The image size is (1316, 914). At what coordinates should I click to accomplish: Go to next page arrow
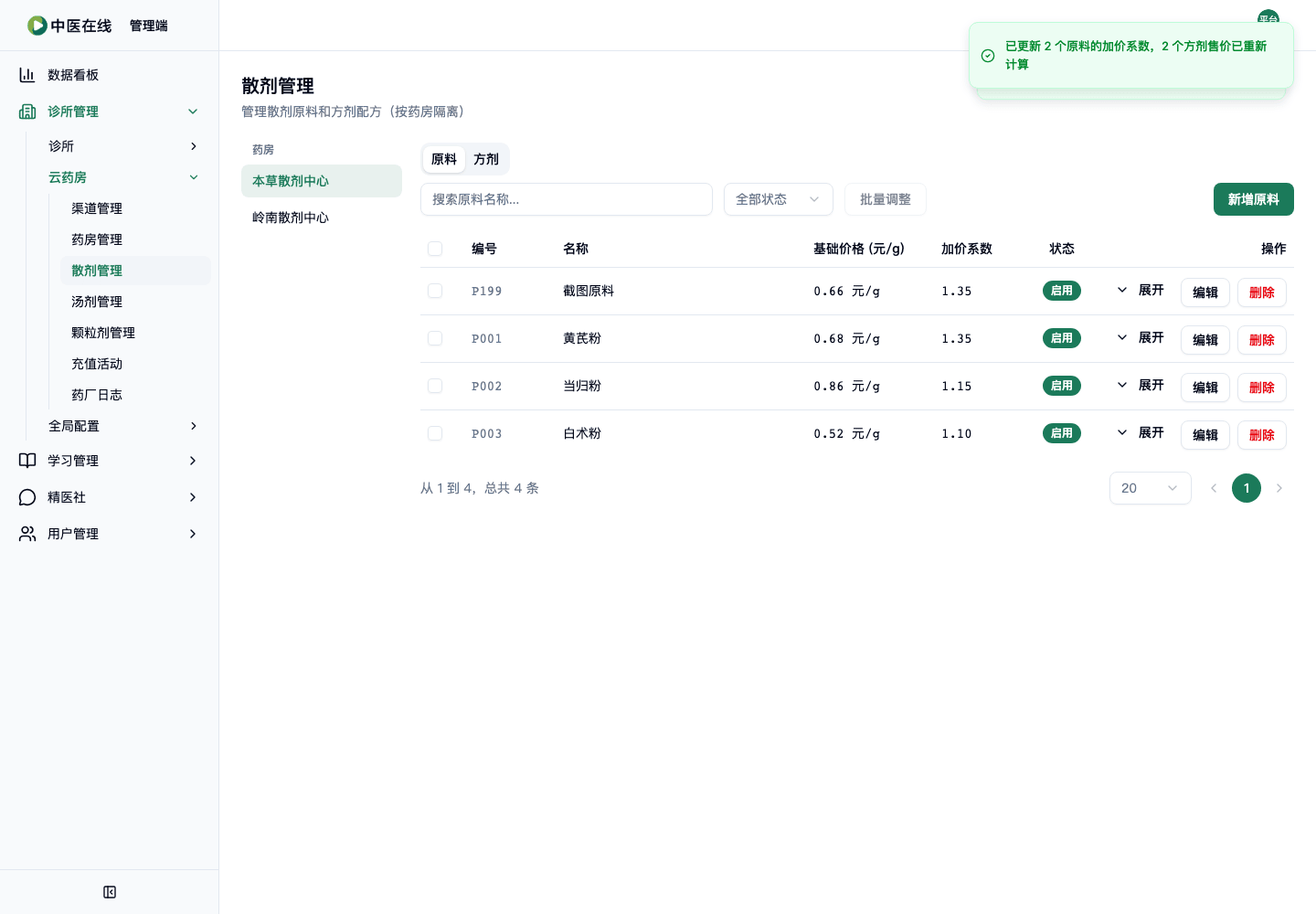coord(1279,488)
